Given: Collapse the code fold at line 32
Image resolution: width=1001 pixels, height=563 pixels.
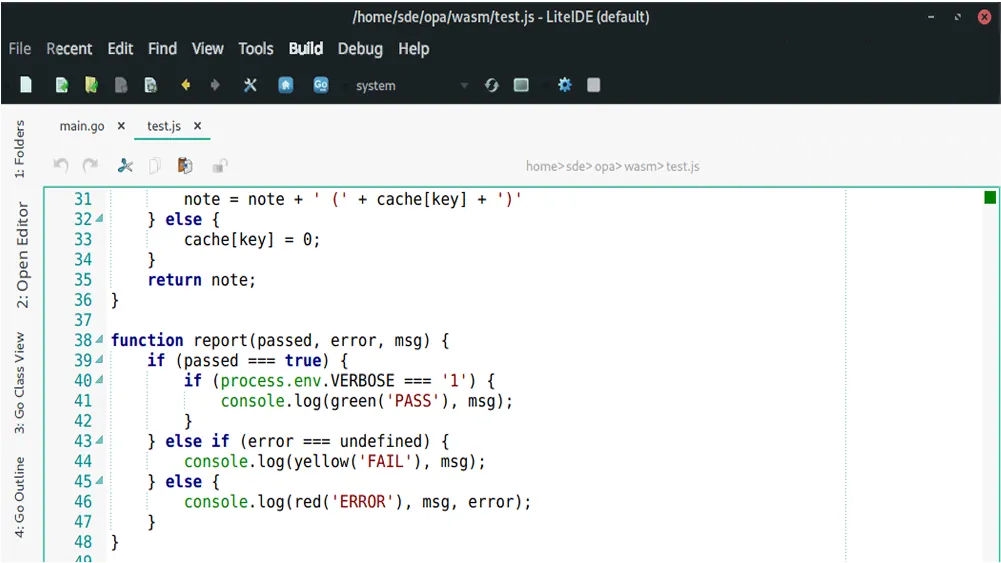Looking at the screenshot, I should pos(100,219).
